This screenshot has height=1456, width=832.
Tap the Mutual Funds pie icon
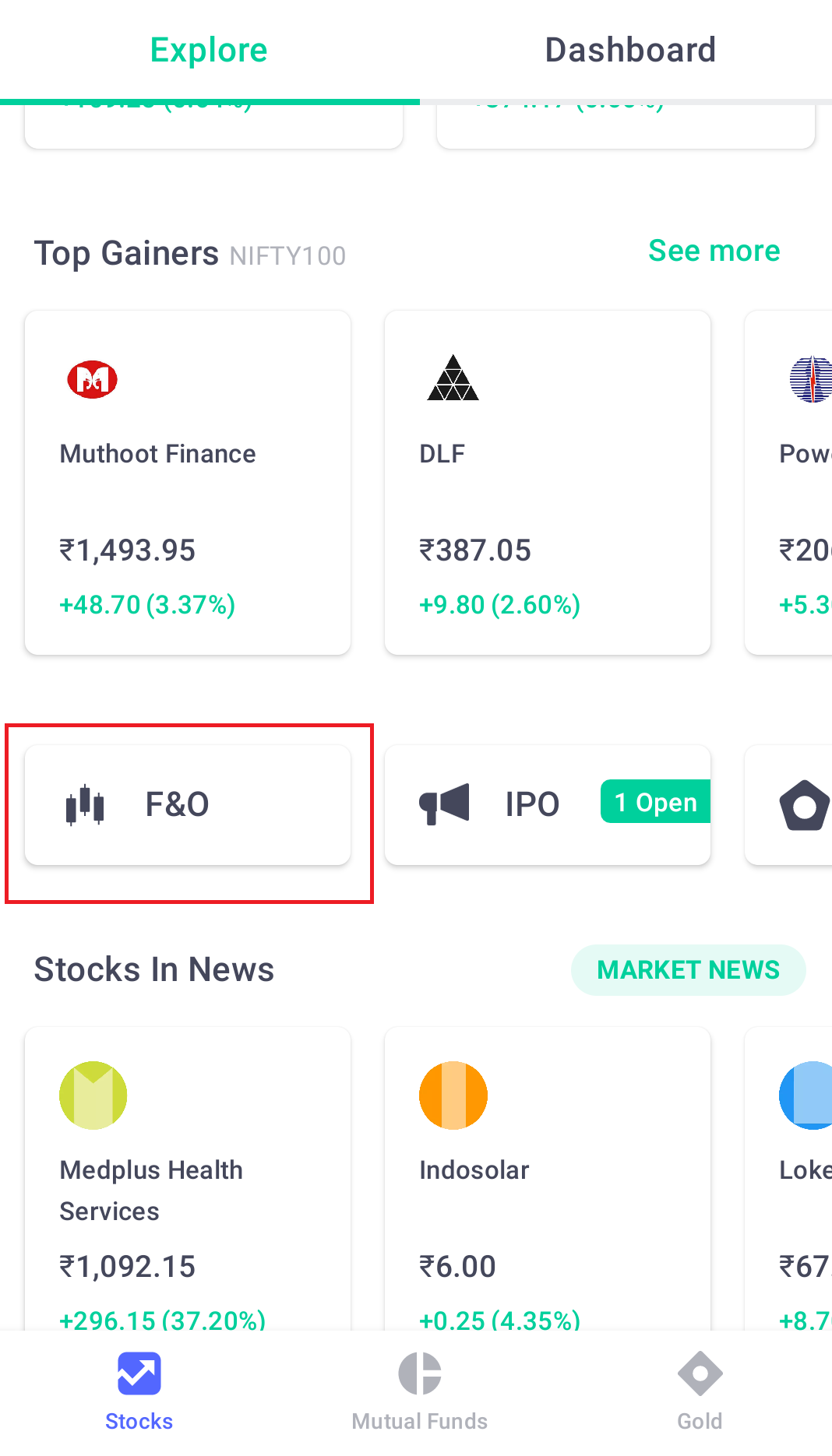pyautogui.click(x=420, y=1373)
